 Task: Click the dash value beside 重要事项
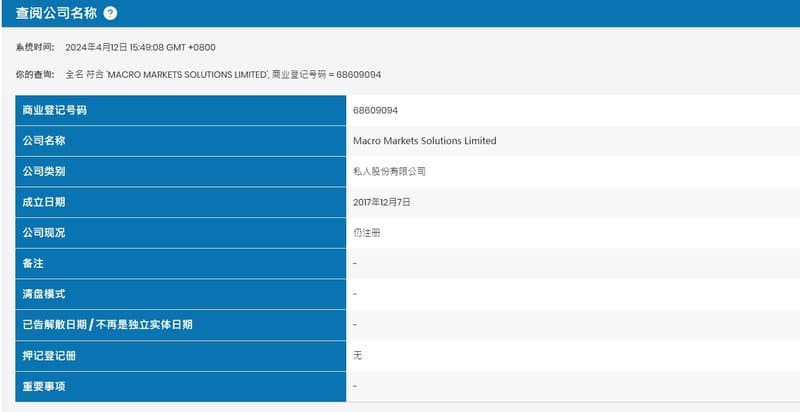tap(355, 386)
